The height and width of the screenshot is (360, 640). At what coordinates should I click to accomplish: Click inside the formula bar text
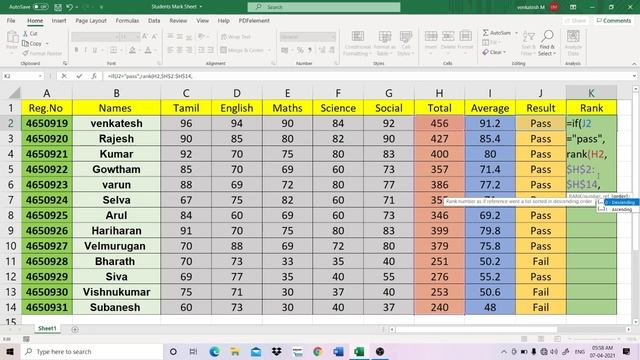click(150, 76)
